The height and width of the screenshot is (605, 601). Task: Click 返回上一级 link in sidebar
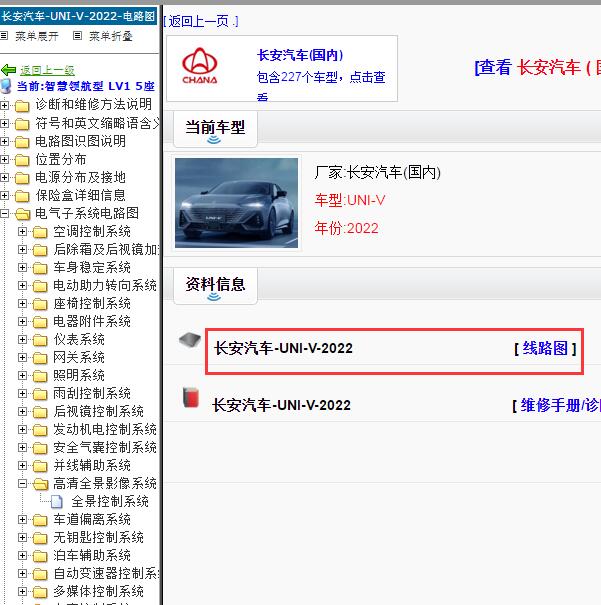(x=47, y=70)
